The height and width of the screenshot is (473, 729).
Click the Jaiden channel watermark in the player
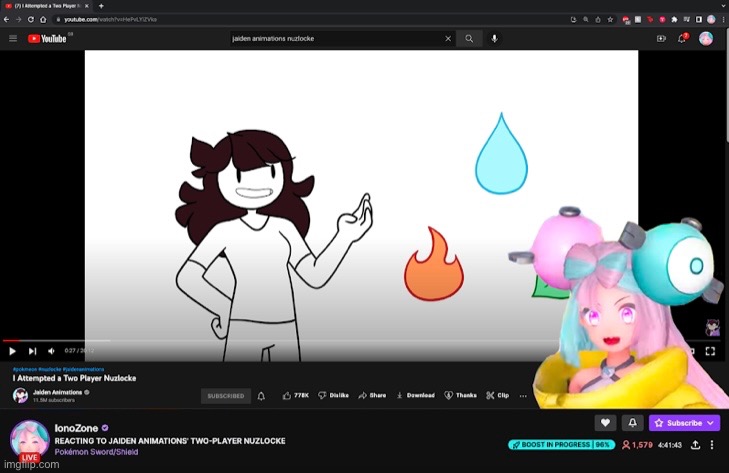712,327
